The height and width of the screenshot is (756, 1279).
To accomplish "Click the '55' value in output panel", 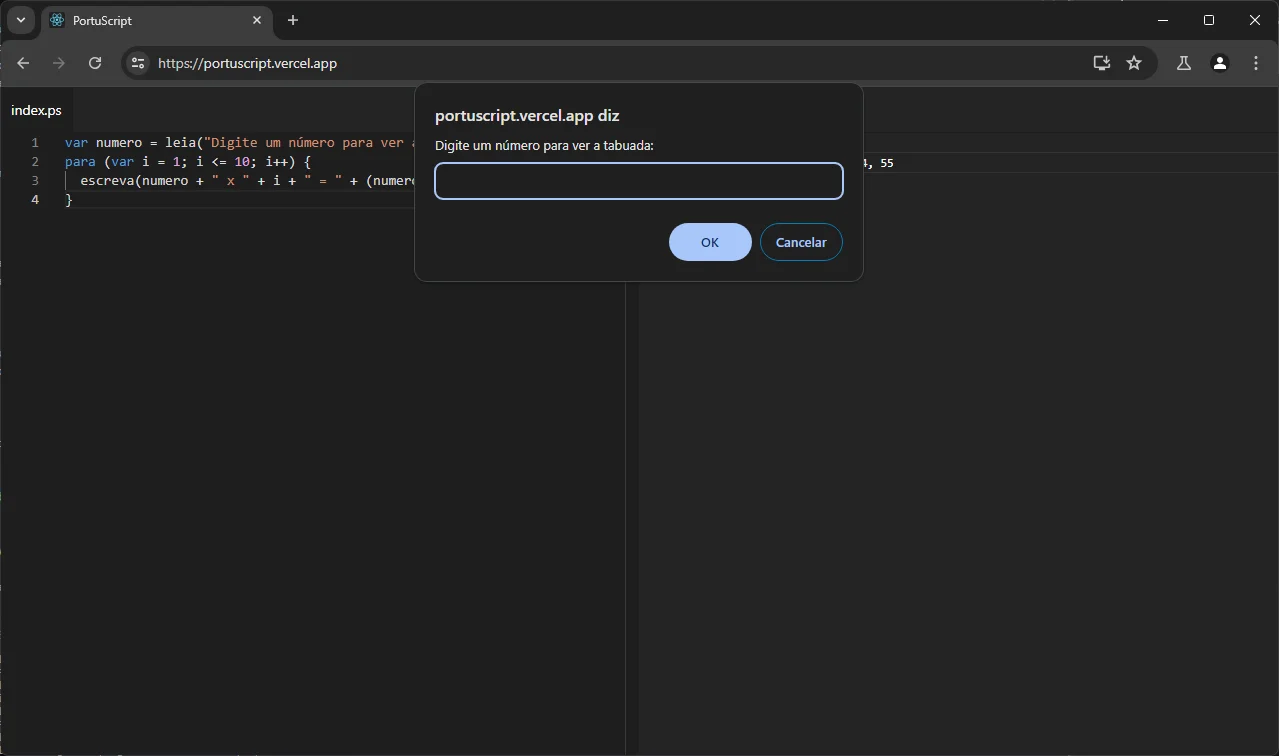I will 887,163.
